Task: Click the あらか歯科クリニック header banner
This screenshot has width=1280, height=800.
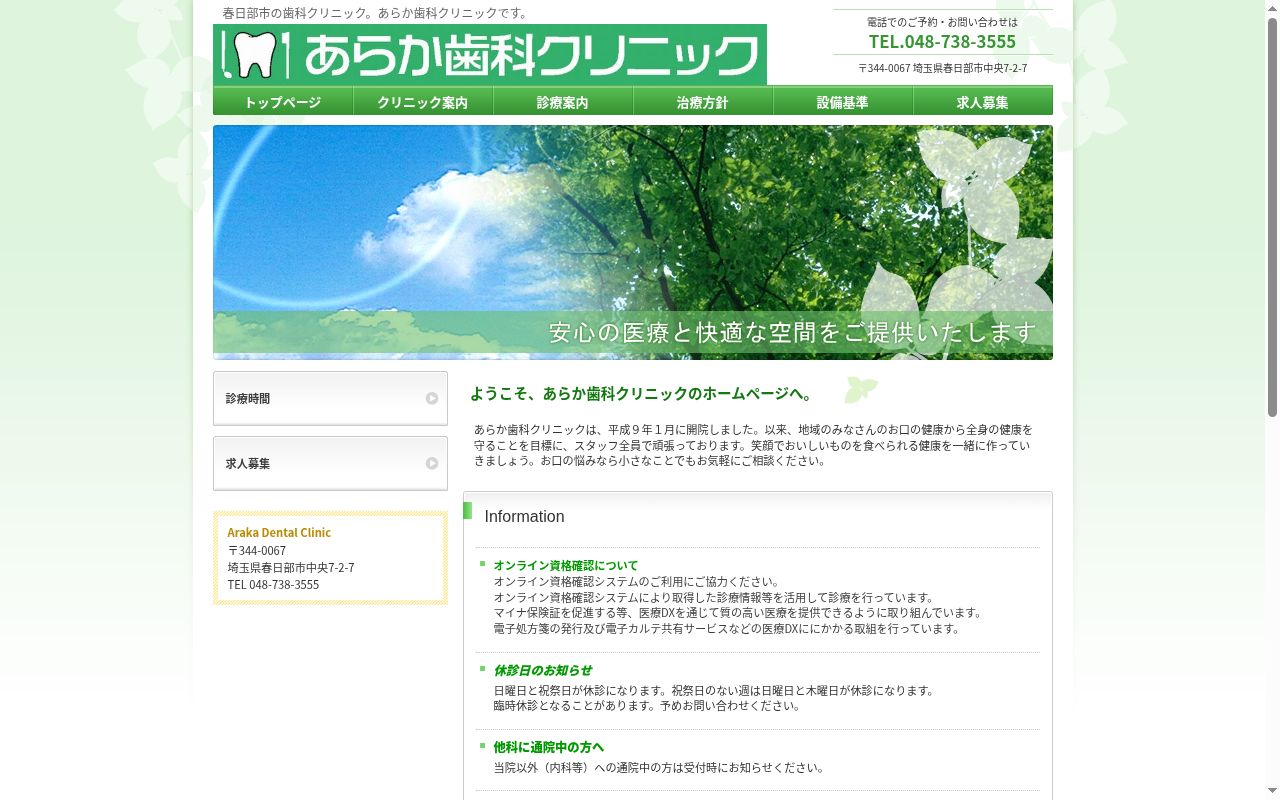Action: point(490,54)
